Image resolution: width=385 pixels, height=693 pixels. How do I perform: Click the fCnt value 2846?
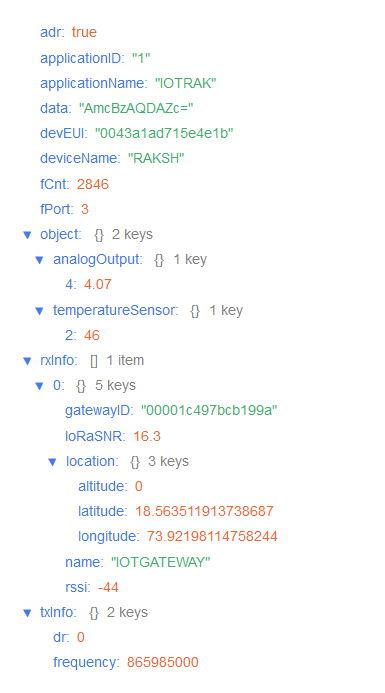(x=93, y=184)
